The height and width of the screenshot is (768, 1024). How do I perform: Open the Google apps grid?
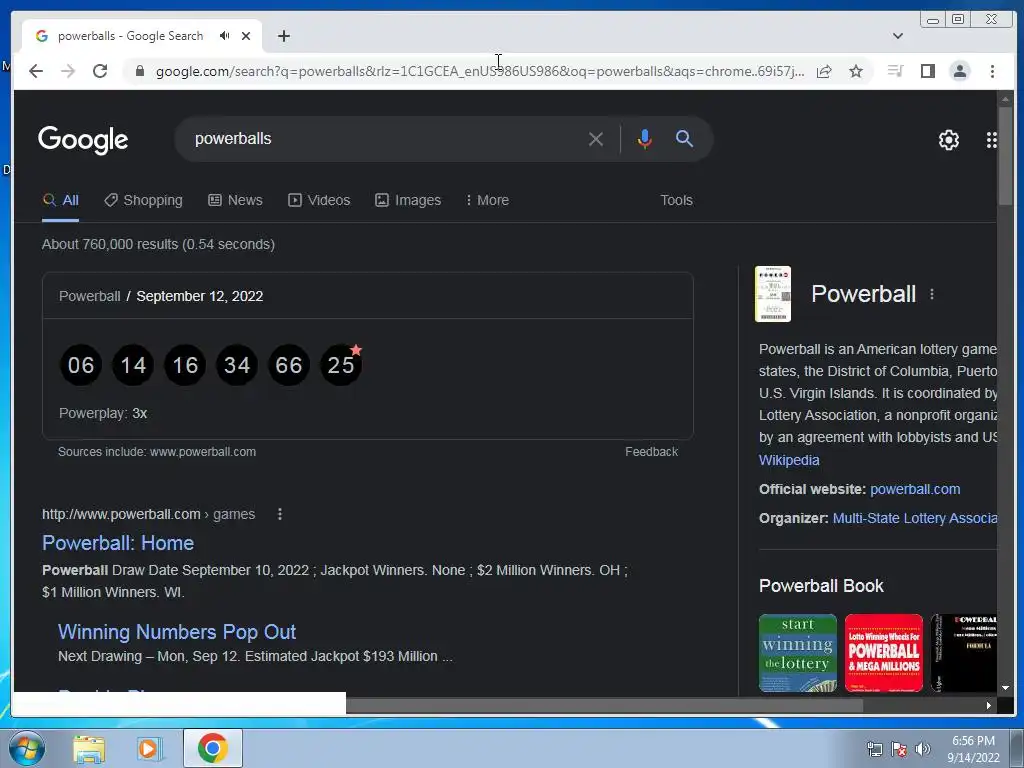(991, 140)
